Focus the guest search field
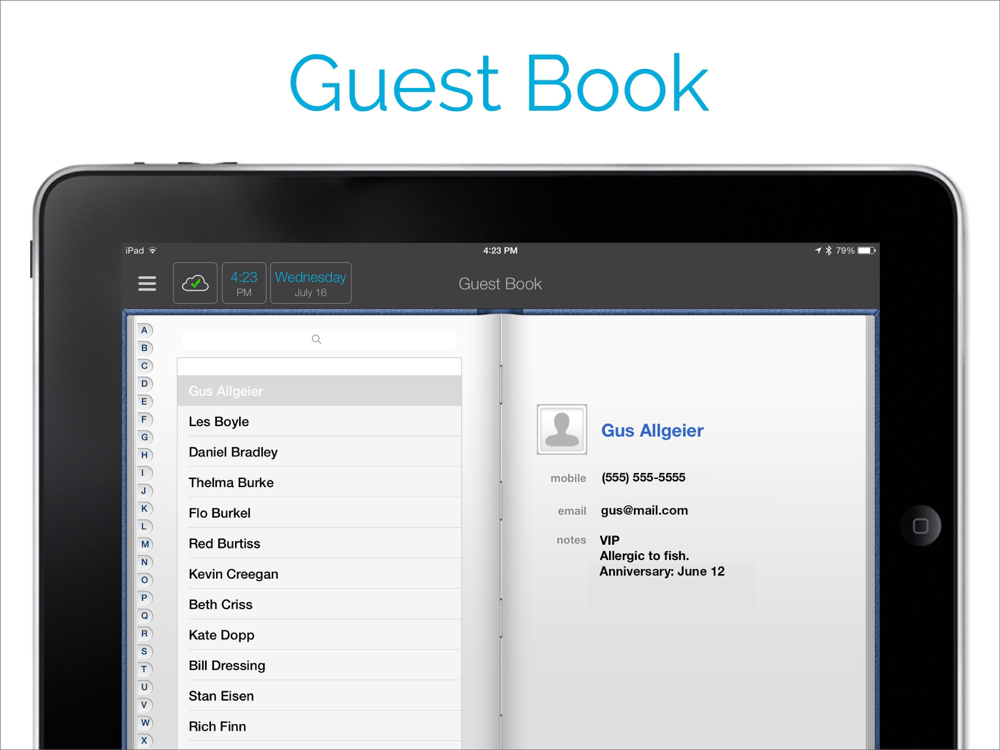This screenshot has height=750, width=1000. coord(319,339)
